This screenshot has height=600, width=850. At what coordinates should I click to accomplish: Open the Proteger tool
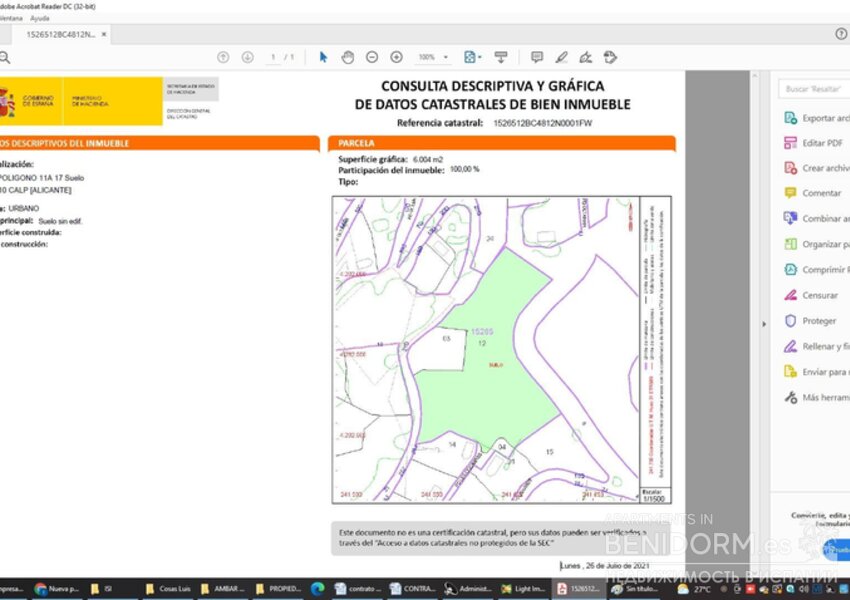(819, 321)
